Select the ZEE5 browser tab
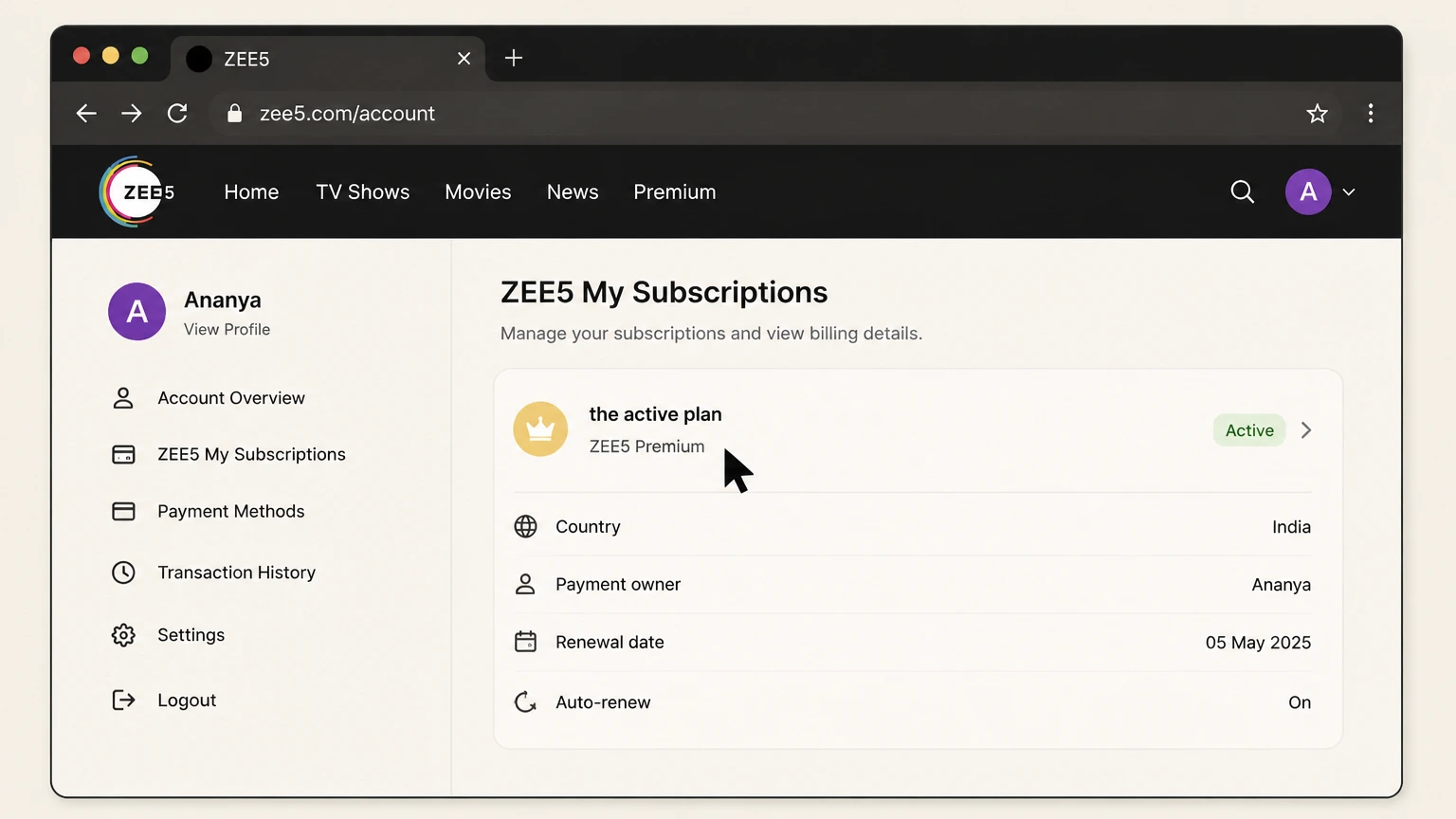The width and height of the screenshot is (1456, 819). point(328,59)
